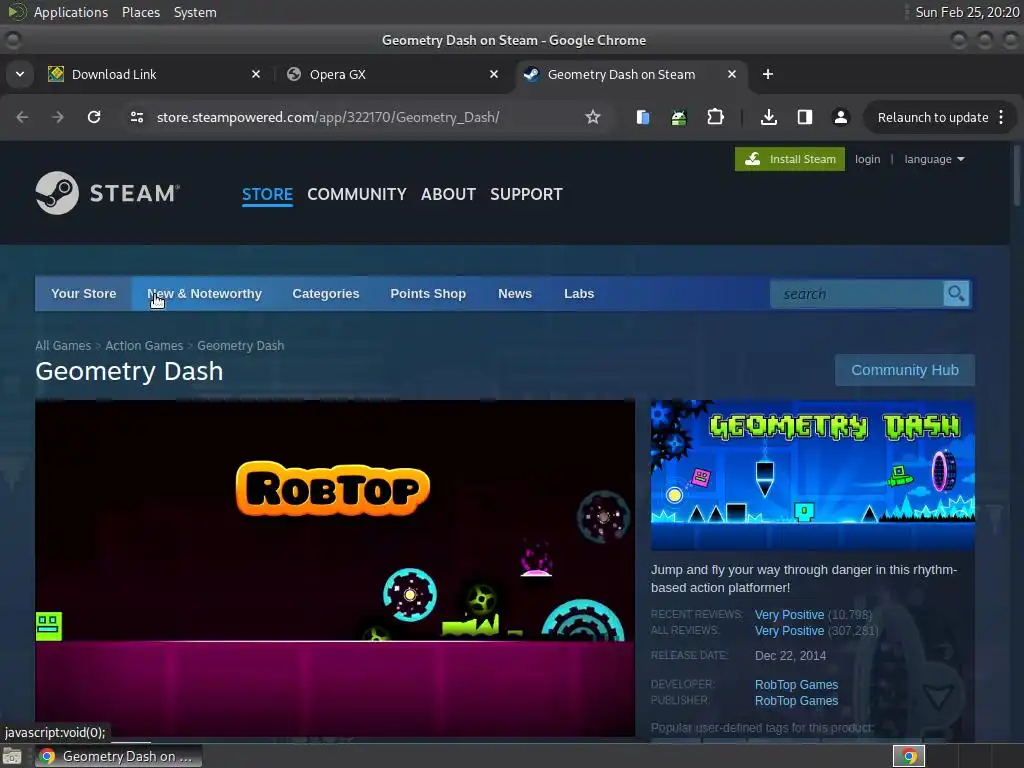Click the Geometry Dash trailer video
The image size is (1024, 768).
click(335, 568)
